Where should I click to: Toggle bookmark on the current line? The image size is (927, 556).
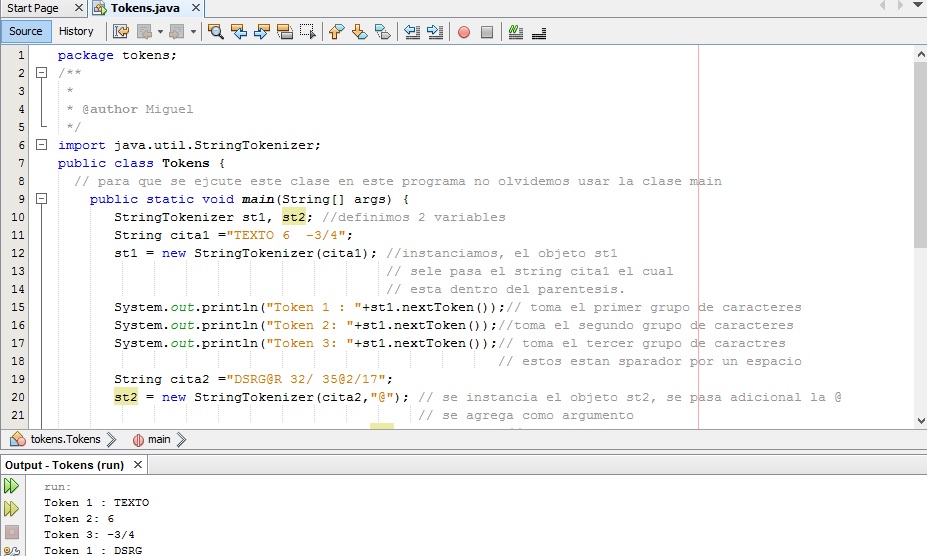383,31
